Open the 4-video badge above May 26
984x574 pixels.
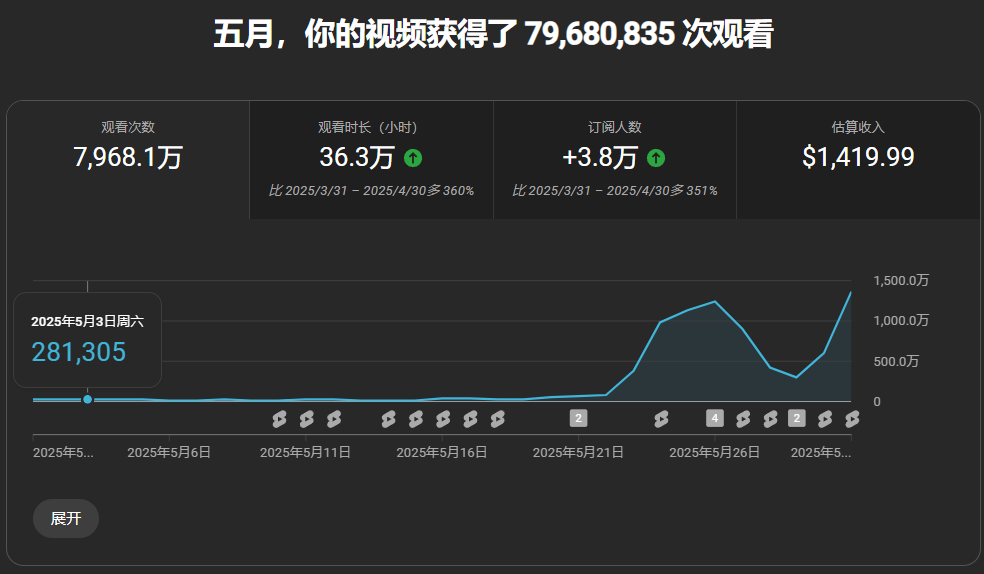click(715, 418)
